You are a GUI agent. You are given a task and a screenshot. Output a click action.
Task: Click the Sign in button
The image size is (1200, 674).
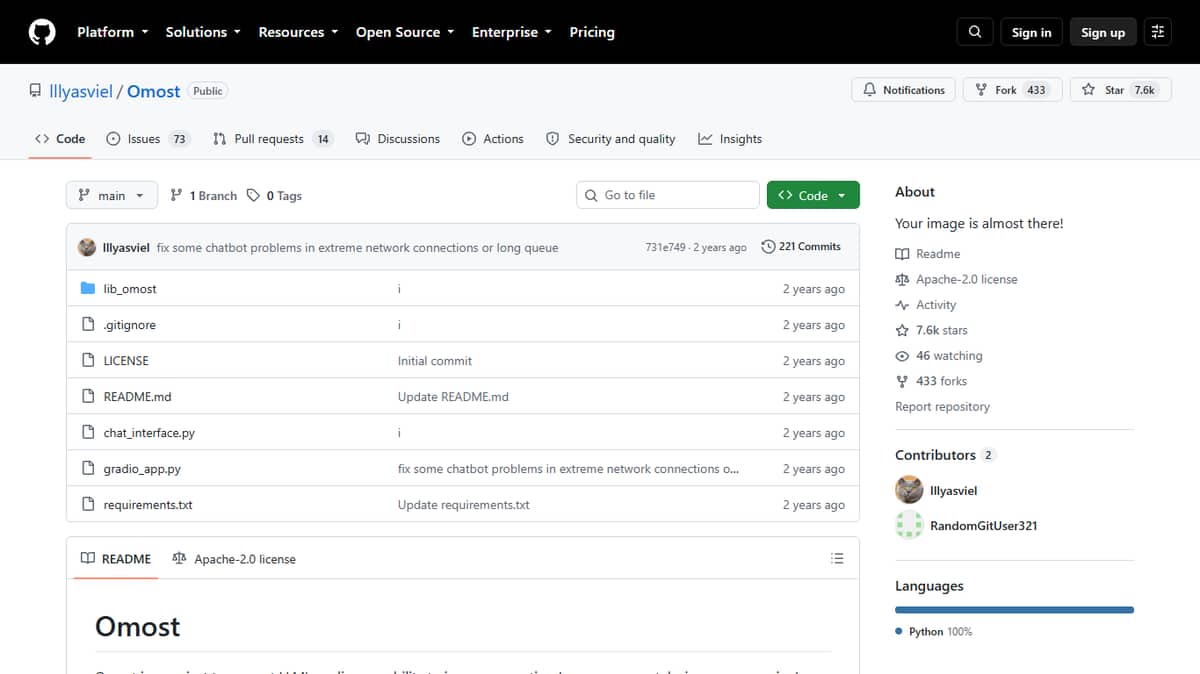pos(1031,32)
